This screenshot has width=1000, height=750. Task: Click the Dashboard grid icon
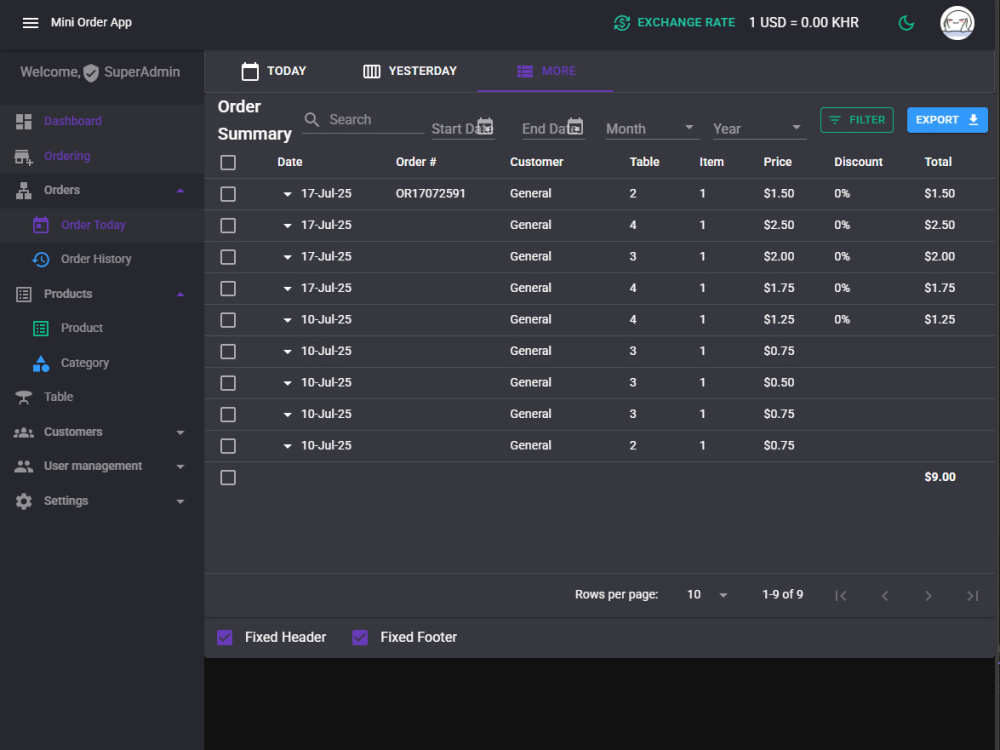(x=24, y=121)
